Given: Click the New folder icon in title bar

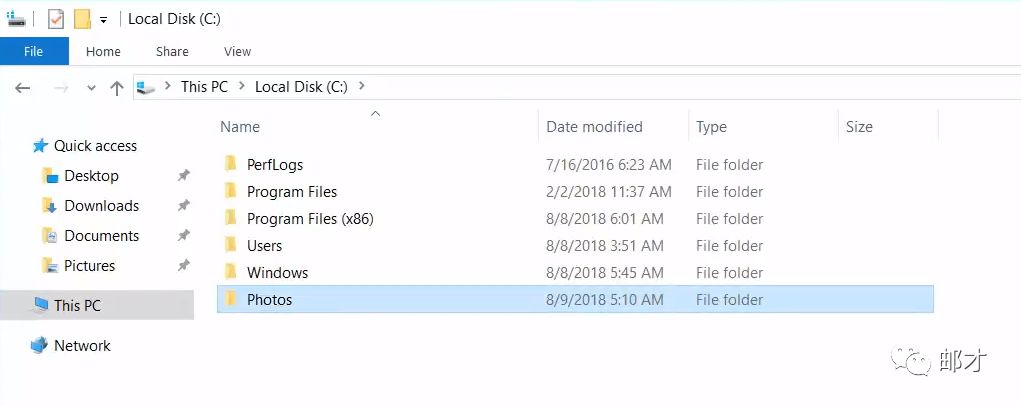Looking at the screenshot, I should pos(82,19).
